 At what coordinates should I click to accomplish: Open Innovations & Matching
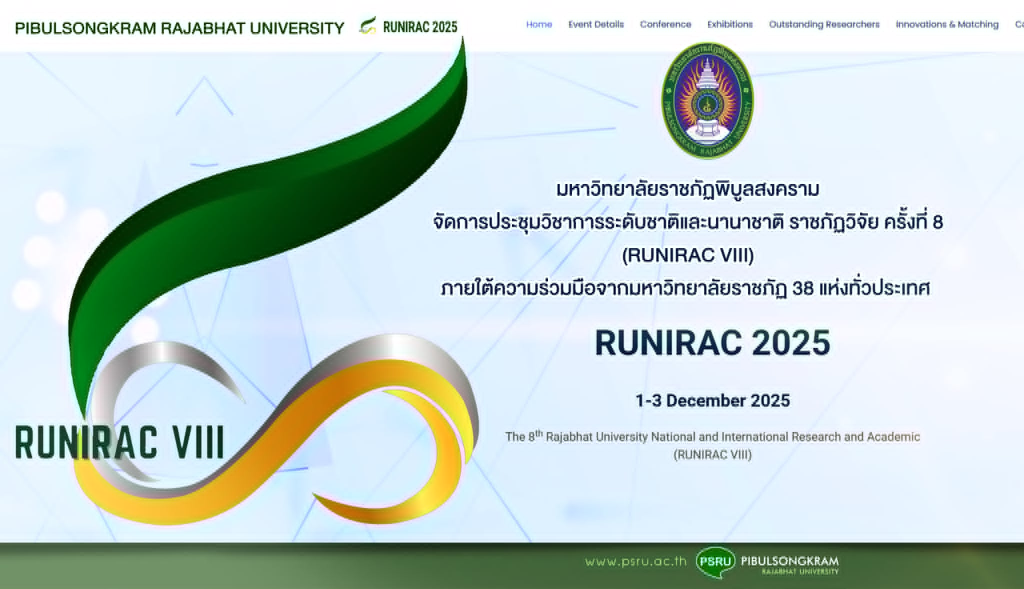[x=946, y=24]
